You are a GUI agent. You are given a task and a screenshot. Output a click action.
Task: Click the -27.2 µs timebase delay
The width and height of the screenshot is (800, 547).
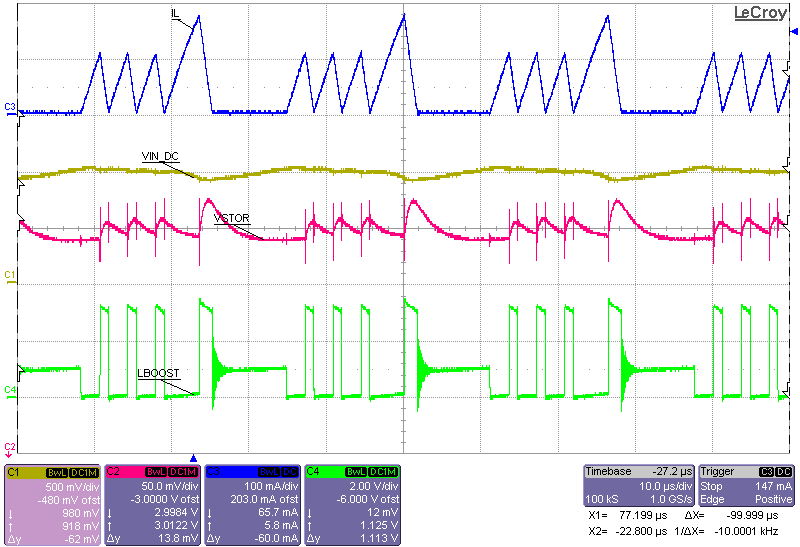pyautogui.click(x=672, y=471)
